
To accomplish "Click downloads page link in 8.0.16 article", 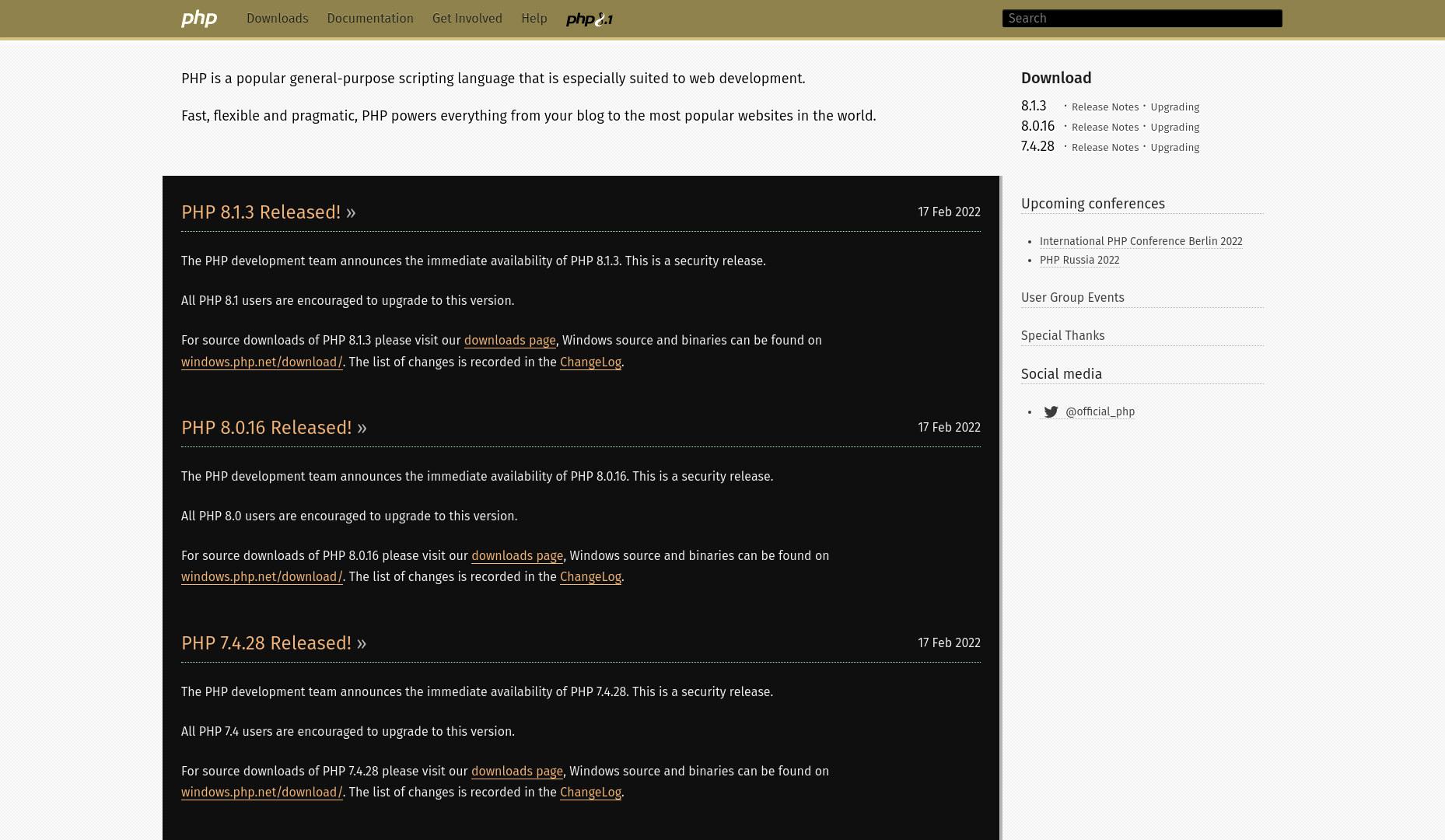I will pos(517,556).
